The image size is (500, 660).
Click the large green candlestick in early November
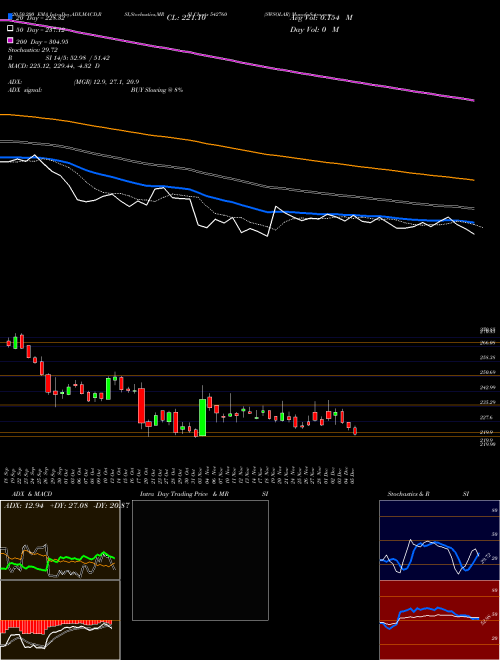tap(202, 417)
